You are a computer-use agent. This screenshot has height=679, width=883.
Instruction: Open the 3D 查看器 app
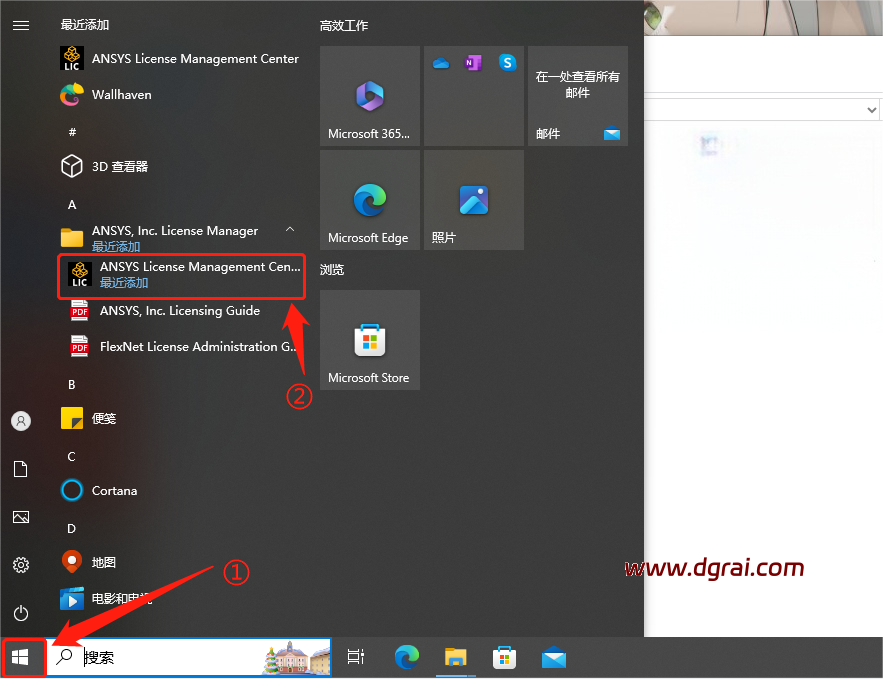coord(118,166)
